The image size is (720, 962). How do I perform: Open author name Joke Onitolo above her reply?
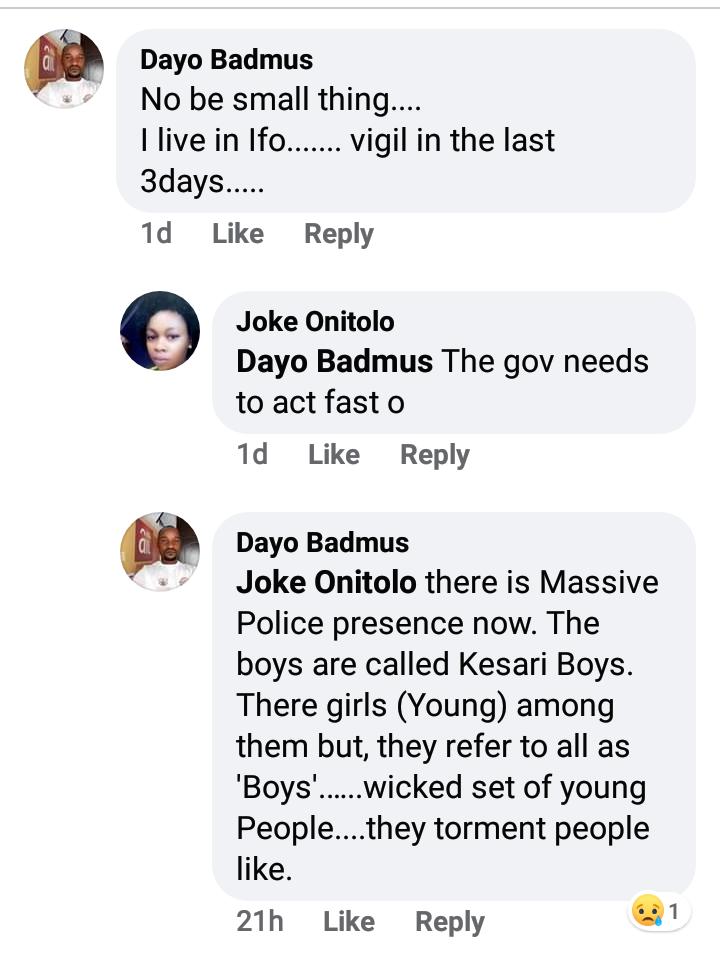315,322
